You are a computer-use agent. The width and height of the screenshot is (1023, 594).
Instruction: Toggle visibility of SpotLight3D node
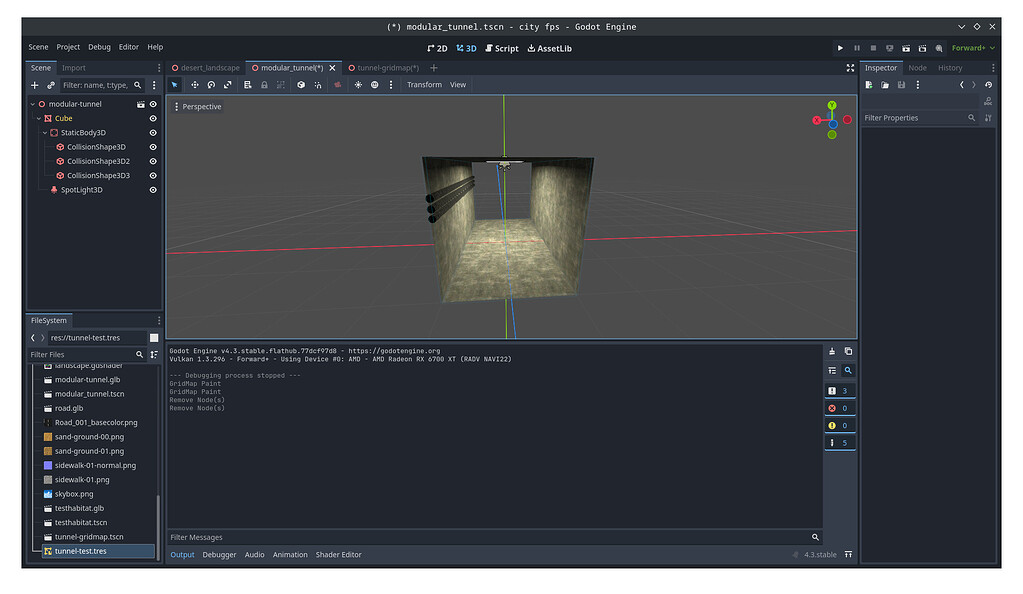pos(152,189)
